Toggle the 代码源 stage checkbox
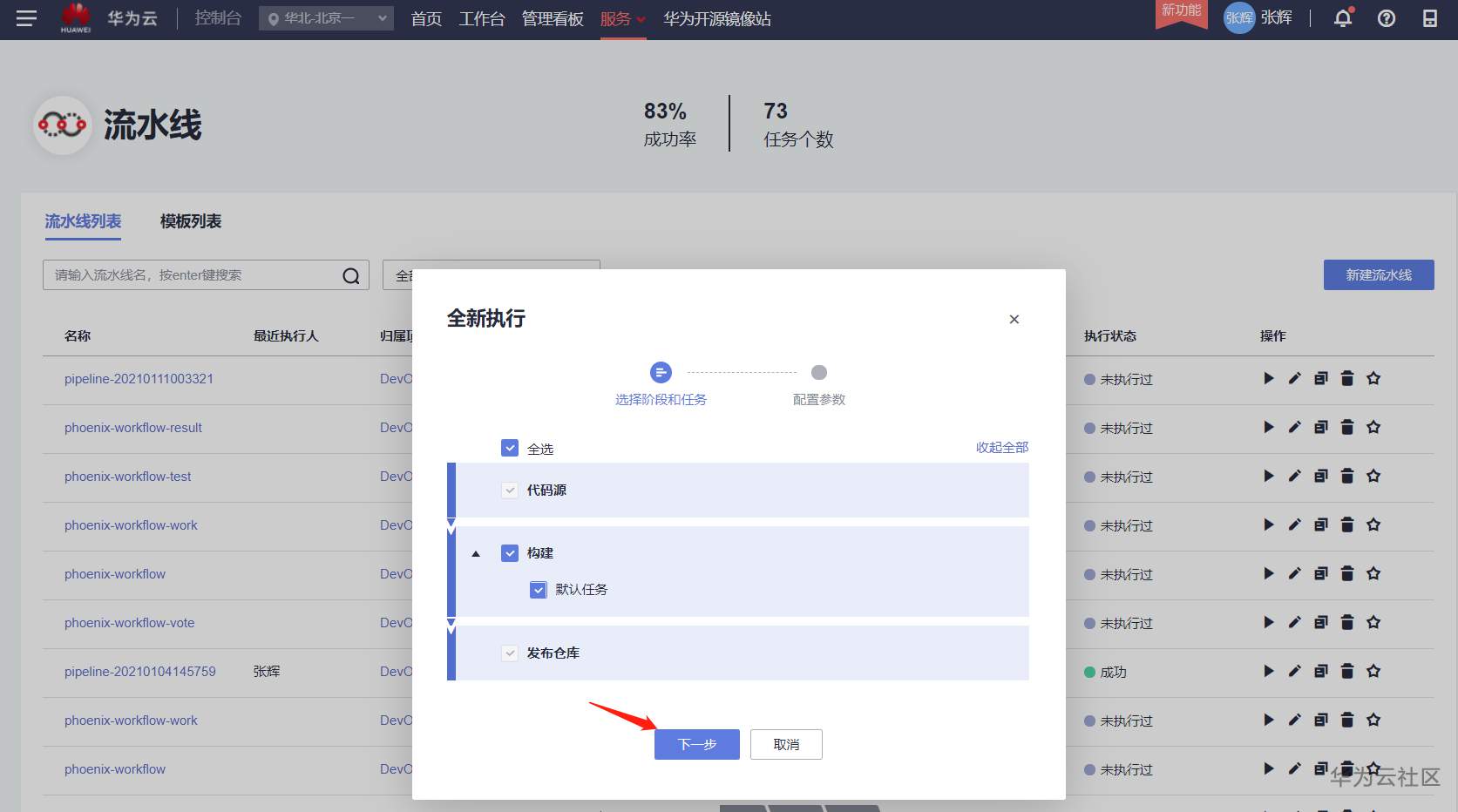 point(510,491)
